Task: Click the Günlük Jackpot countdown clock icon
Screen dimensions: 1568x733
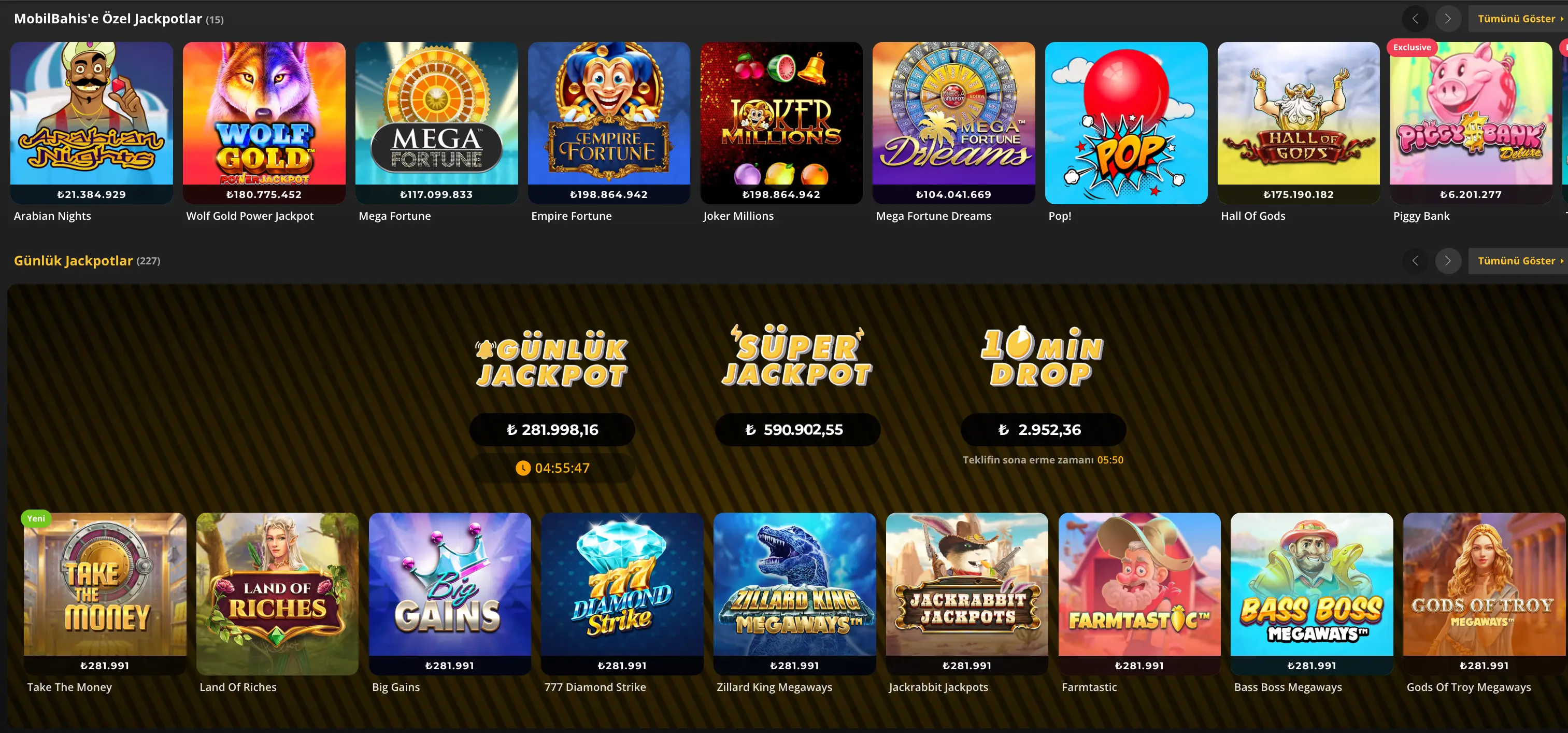Action: [523, 468]
